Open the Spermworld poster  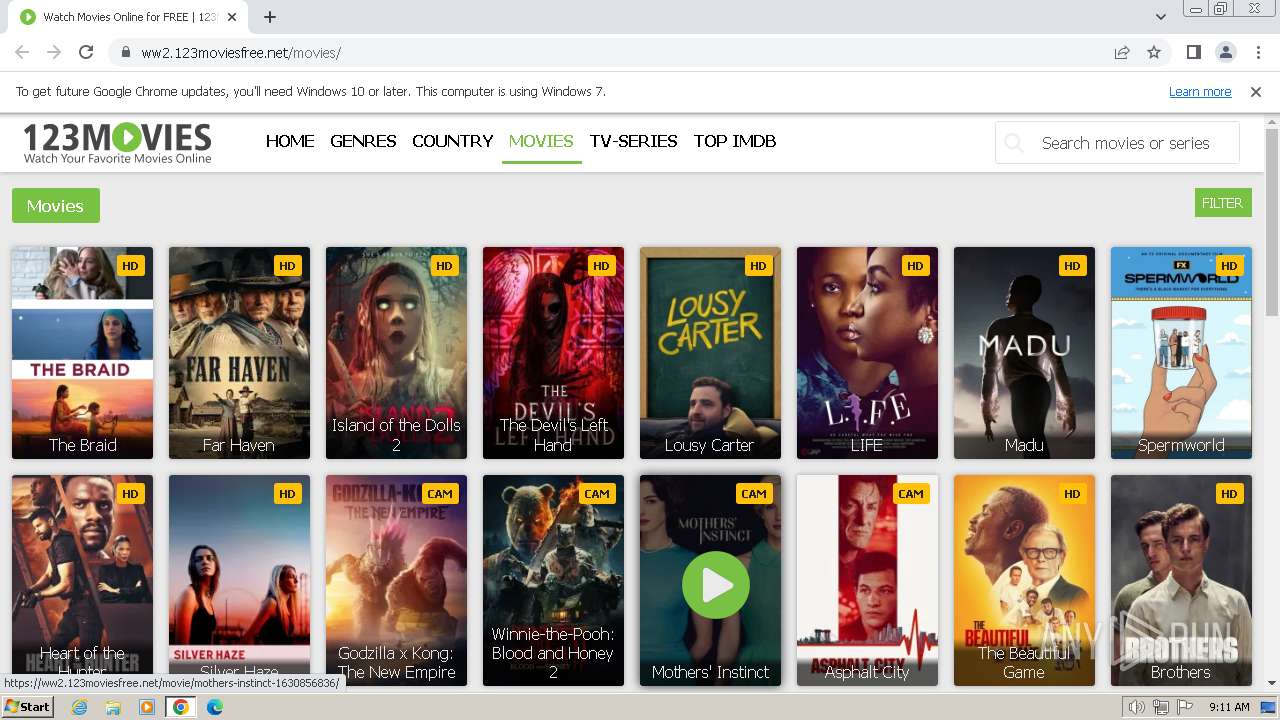1181,353
